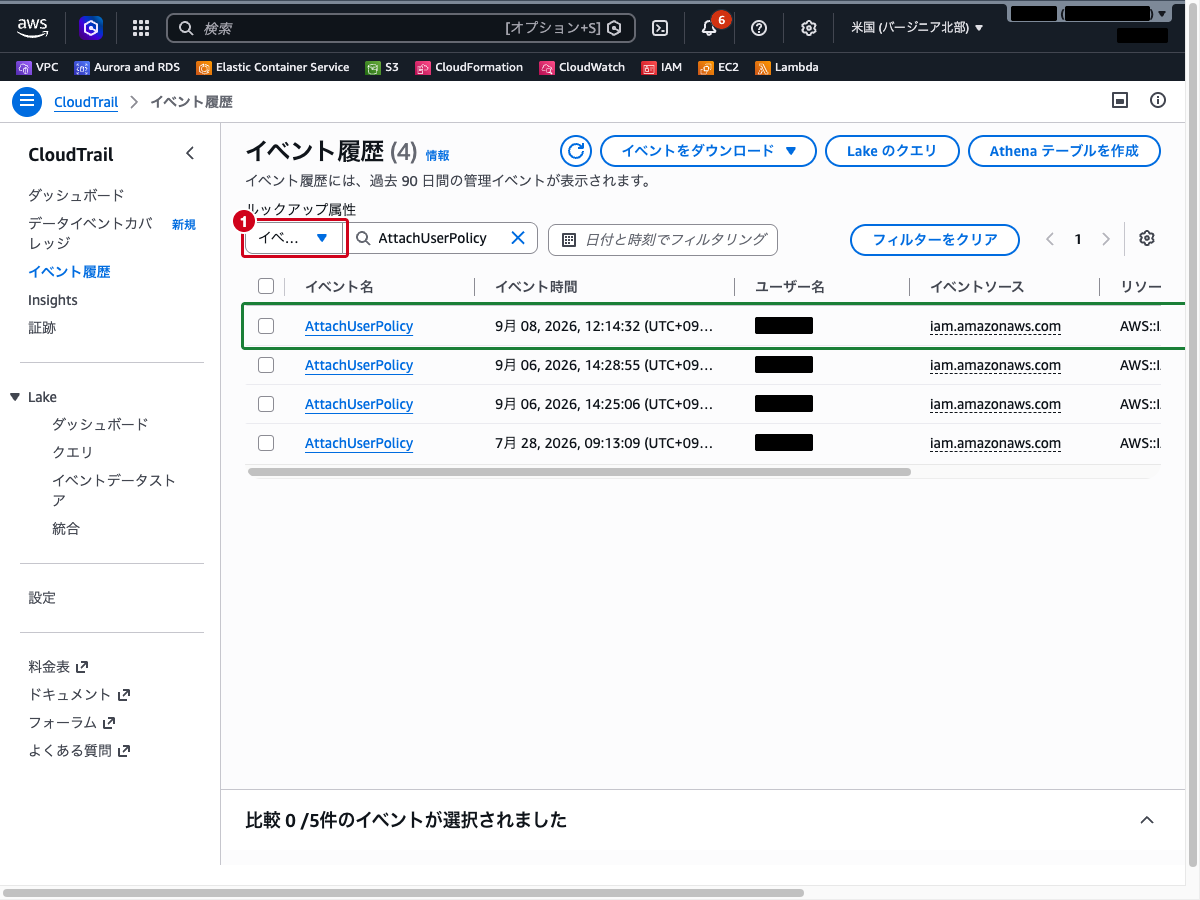This screenshot has width=1200, height=900.
Task: Open the help question mark icon
Action: pos(759,28)
